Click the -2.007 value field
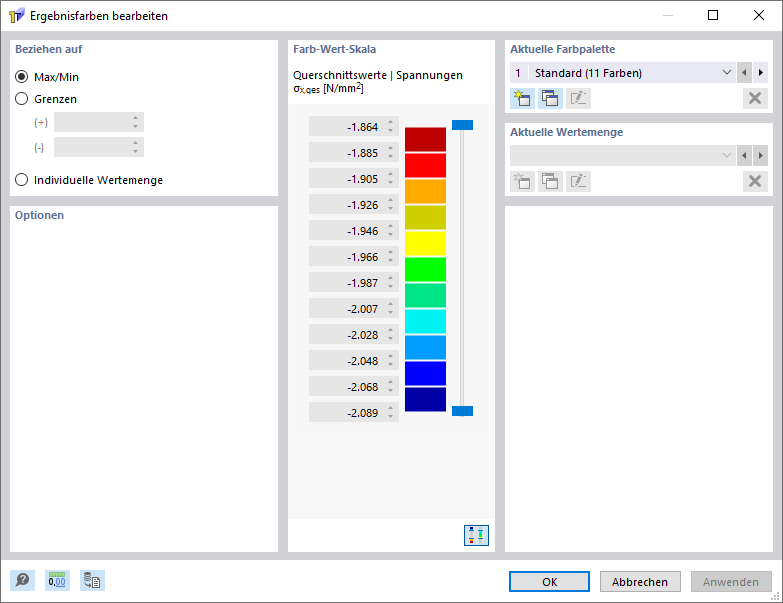Image resolution: width=783 pixels, height=603 pixels. (354, 308)
